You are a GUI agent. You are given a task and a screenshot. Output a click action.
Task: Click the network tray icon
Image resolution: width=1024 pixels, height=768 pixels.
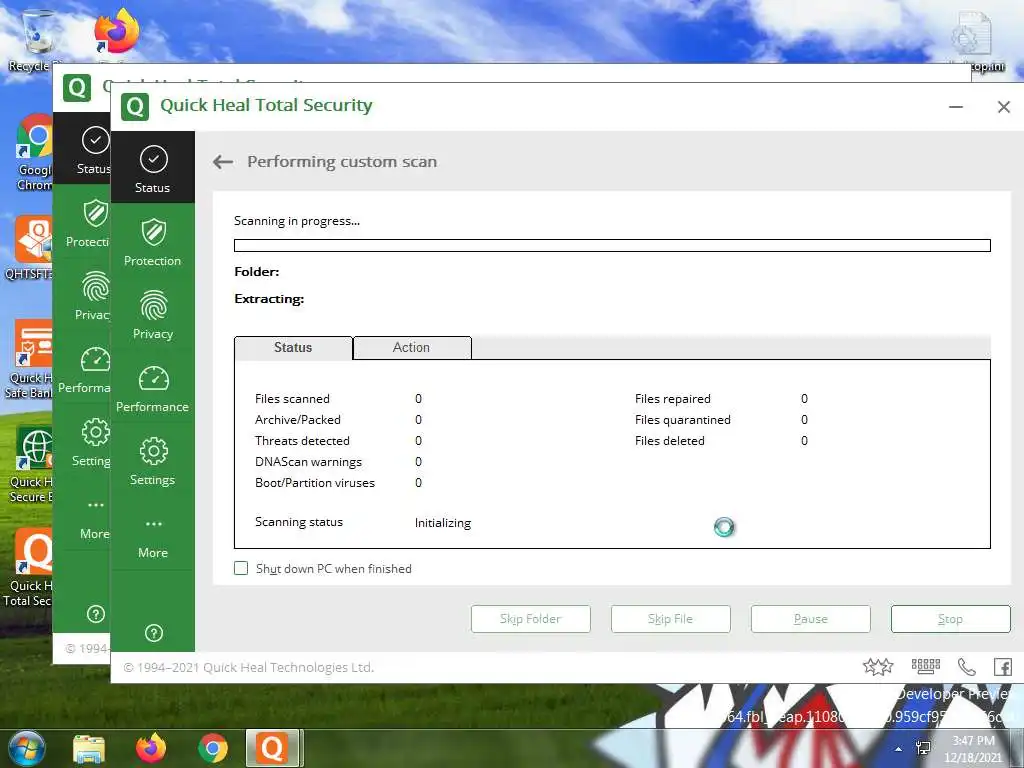(x=923, y=748)
